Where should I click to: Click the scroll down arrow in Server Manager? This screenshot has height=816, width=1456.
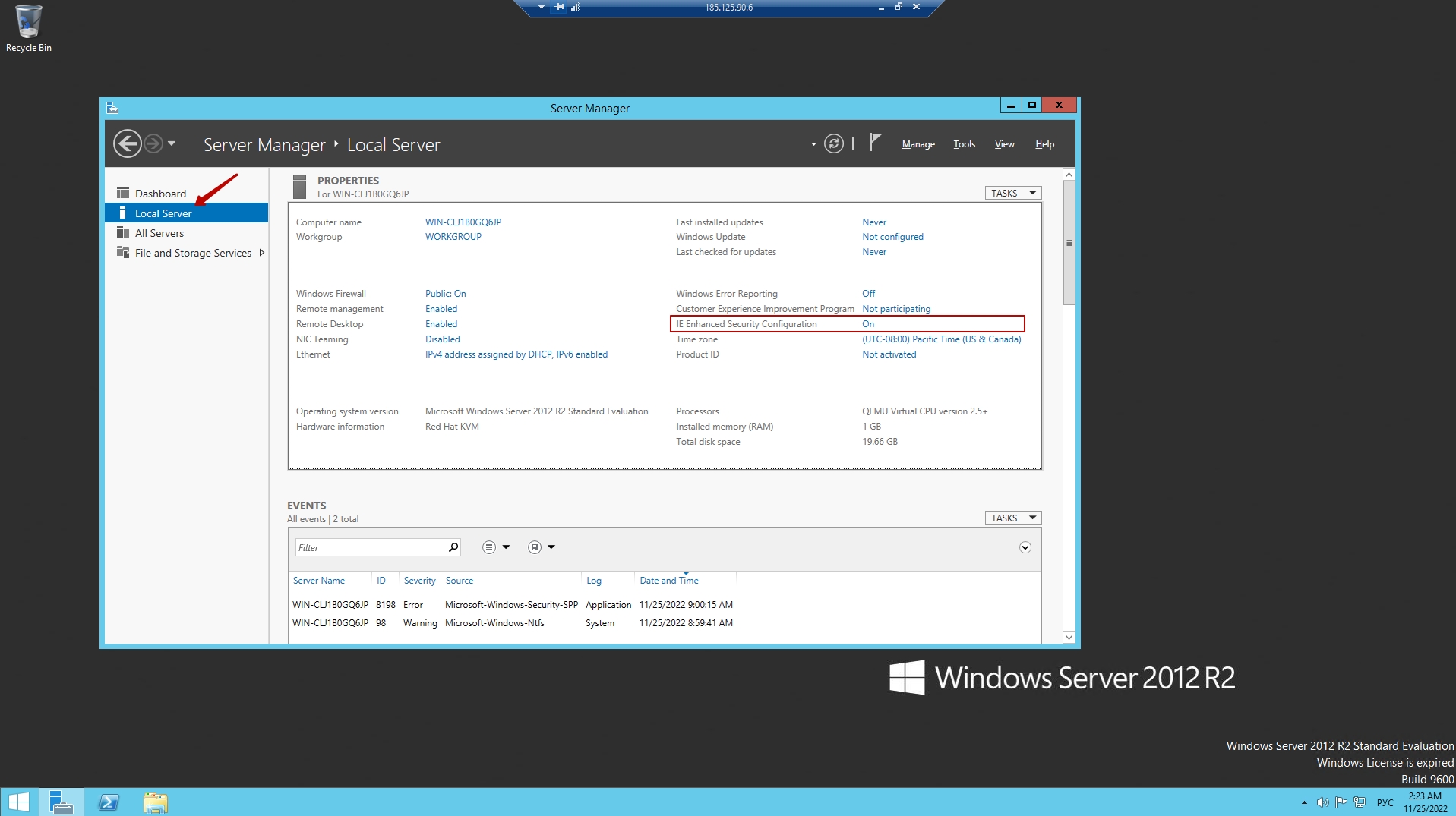coord(1069,638)
